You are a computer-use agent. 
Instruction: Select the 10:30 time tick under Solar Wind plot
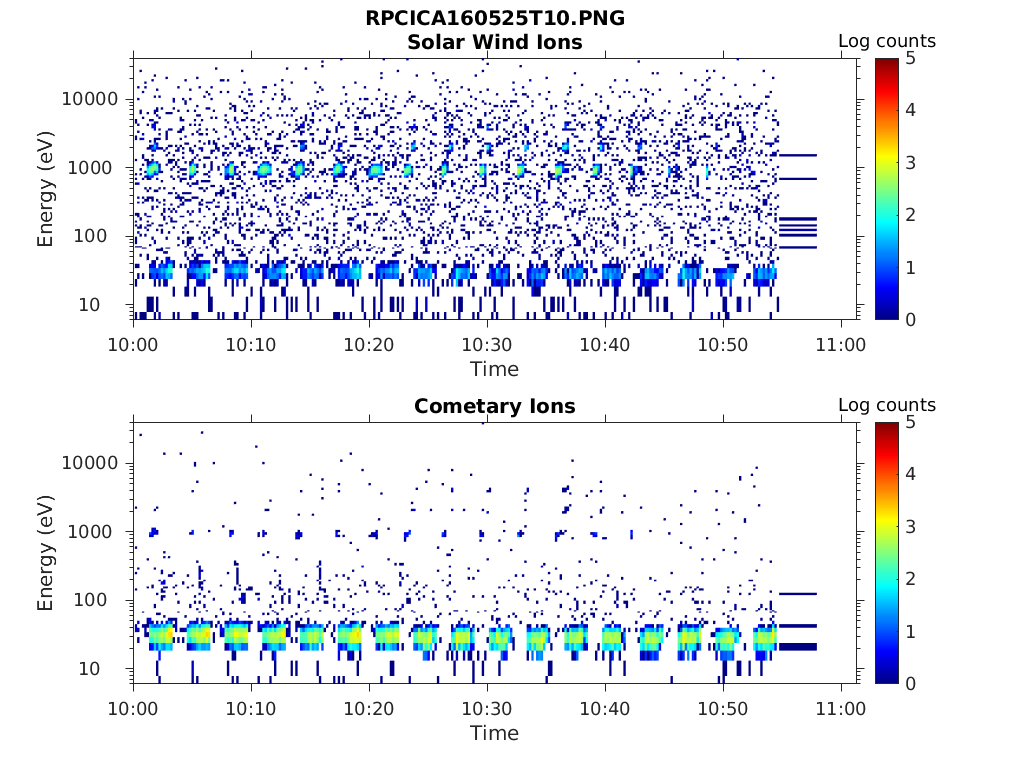click(487, 344)
